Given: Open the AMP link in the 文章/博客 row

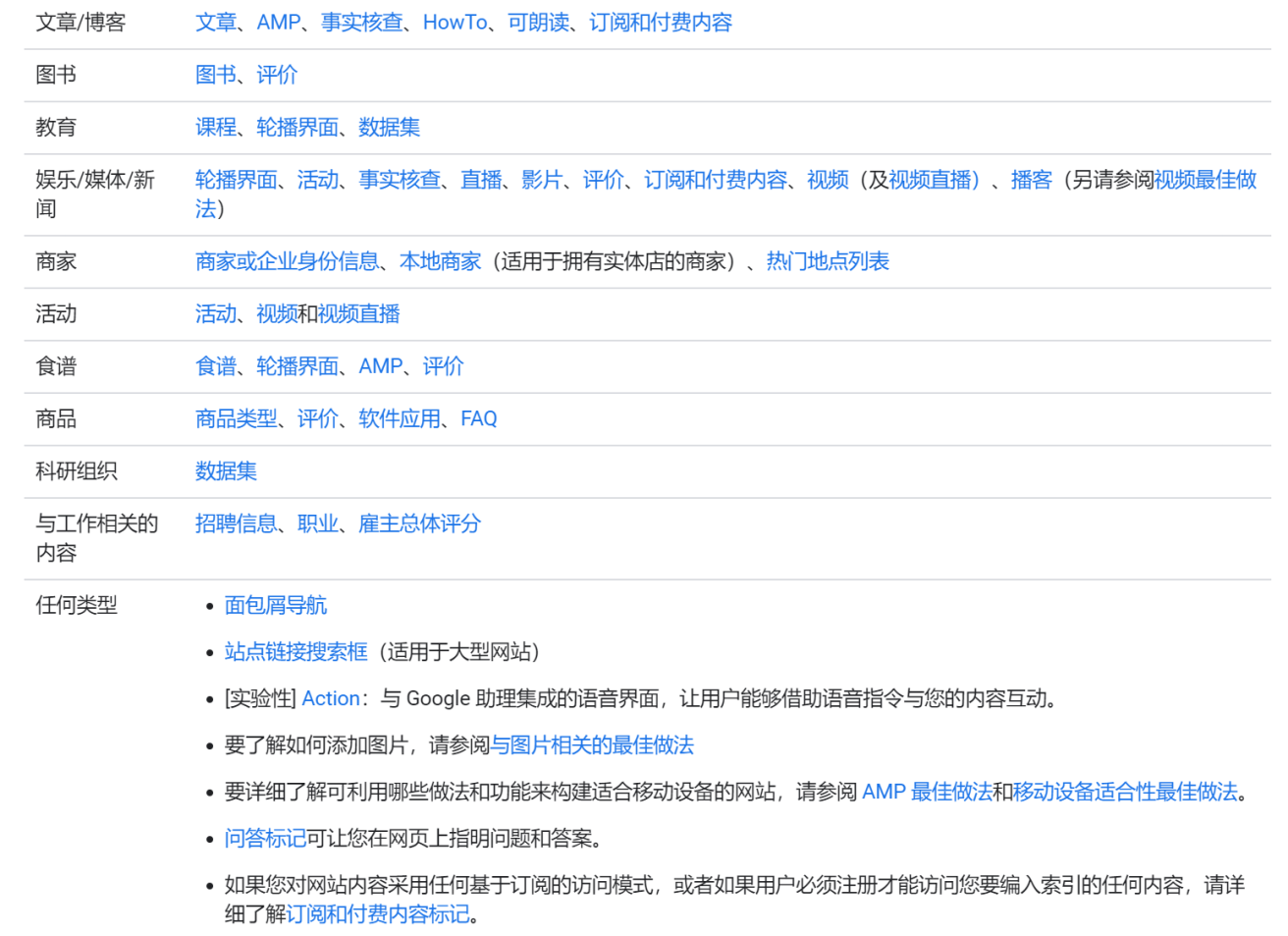Looking at the screenshot, I should coord(279,23).
